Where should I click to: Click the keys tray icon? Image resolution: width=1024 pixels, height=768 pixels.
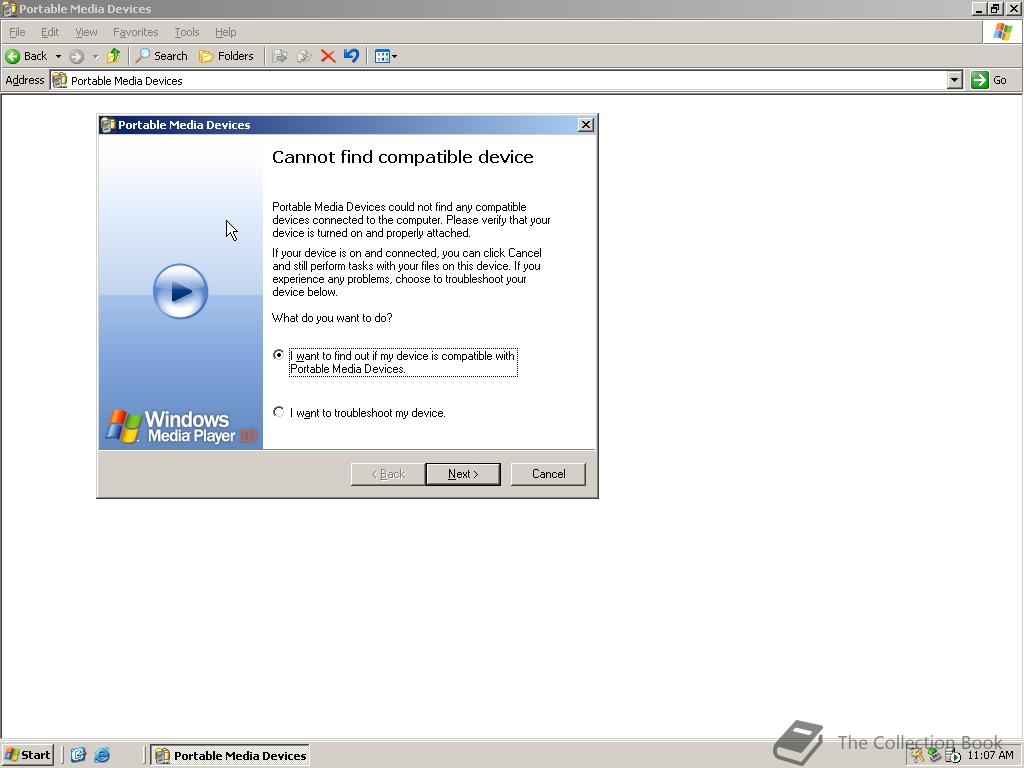pos(918,756)
